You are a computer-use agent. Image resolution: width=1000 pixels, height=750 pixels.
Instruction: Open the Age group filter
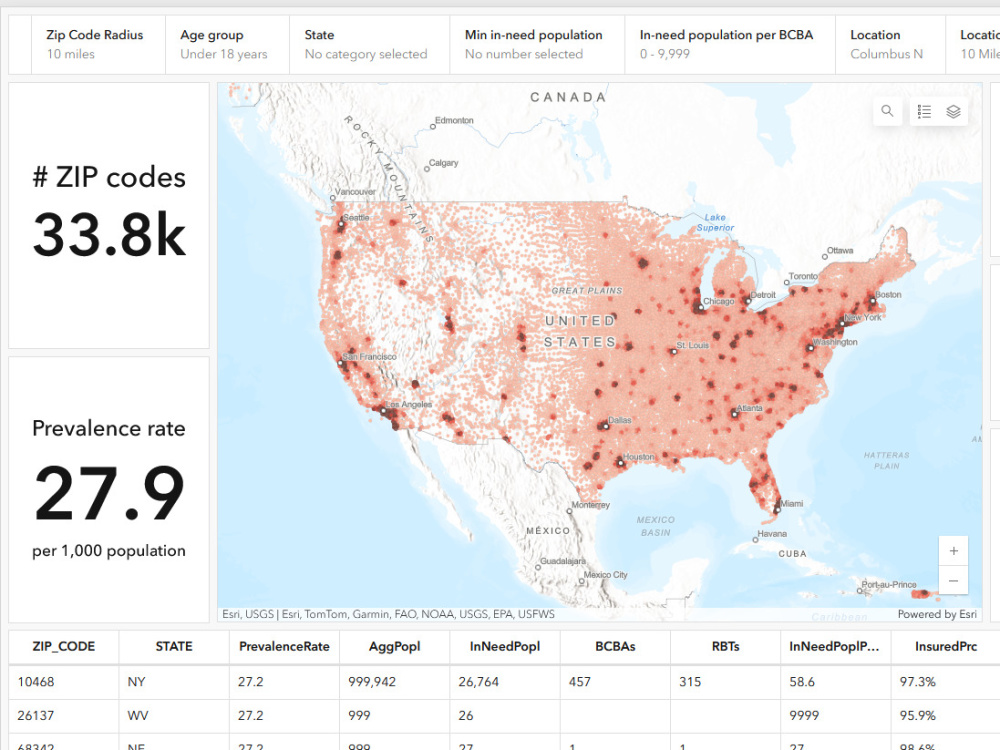click(227, 45)
